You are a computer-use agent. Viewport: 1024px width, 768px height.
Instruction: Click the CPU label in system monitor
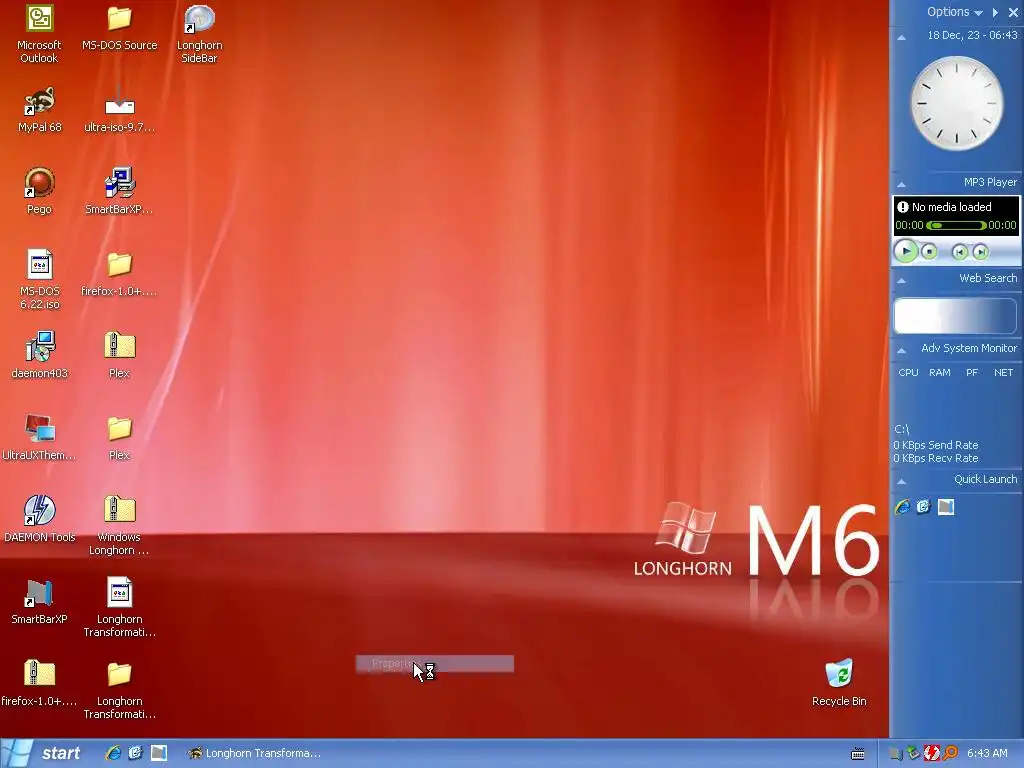click(908, 372)
